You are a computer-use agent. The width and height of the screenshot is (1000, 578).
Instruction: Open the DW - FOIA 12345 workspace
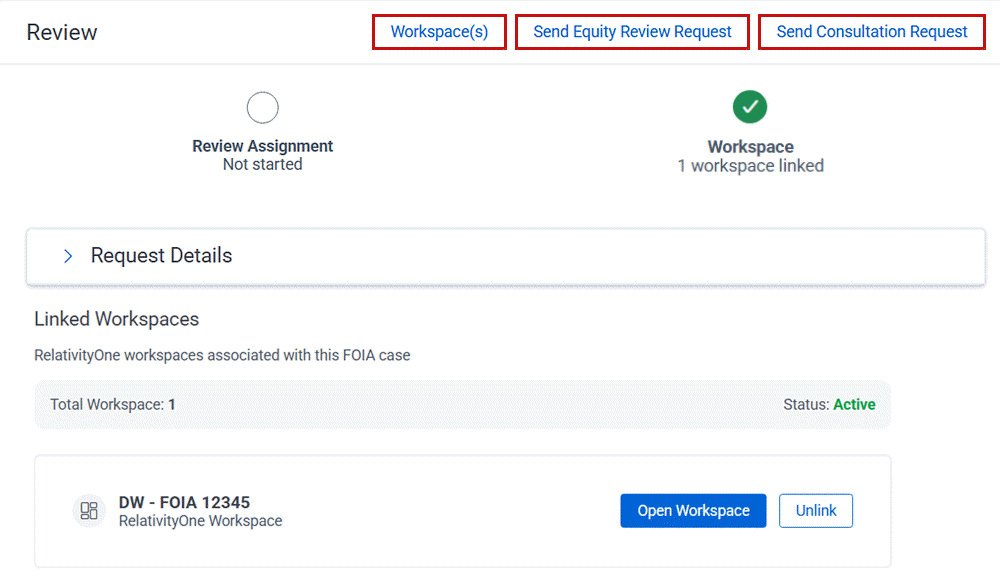[x=693, y=510]
